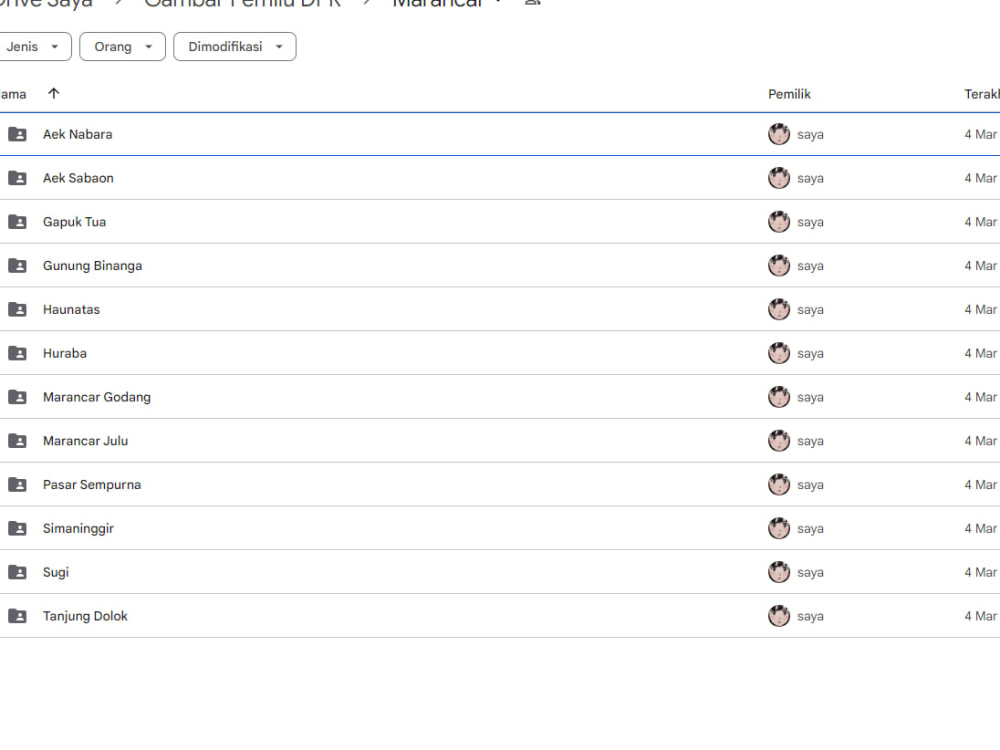Viewport: 1000px width, 750px height.
Task: Click the shared folder icon for Marancar Godang
Action: [17, 397]
